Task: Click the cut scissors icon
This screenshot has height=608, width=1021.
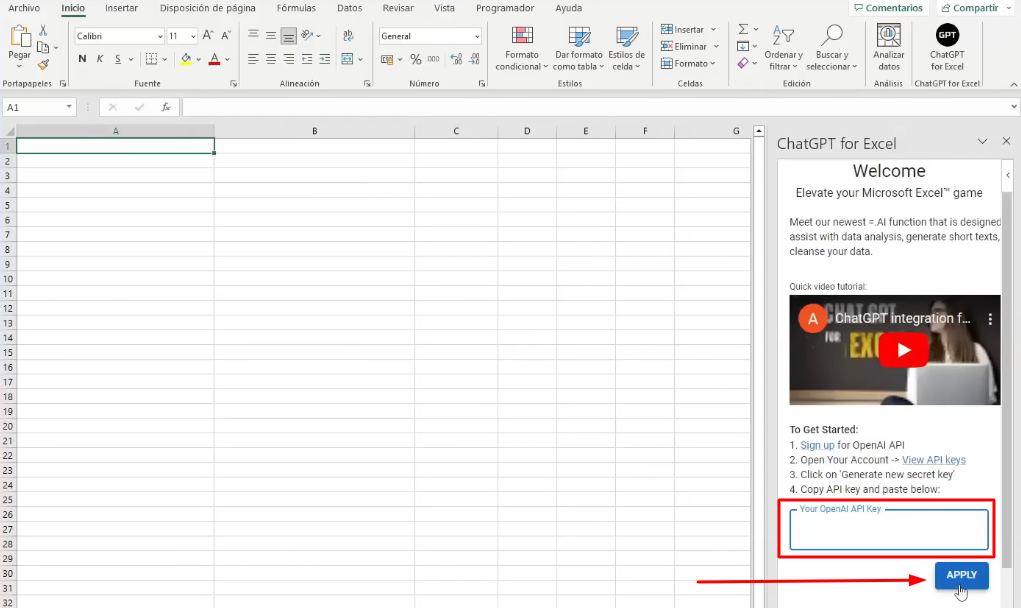Action: click(x=43, y=31)
